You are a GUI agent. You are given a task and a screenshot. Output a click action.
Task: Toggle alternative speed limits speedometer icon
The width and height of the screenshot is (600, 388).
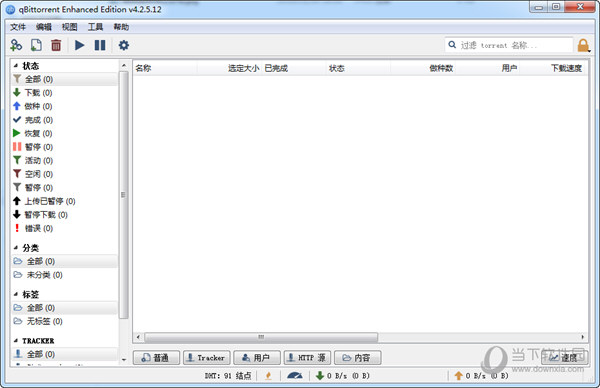[x=295, y=376]
